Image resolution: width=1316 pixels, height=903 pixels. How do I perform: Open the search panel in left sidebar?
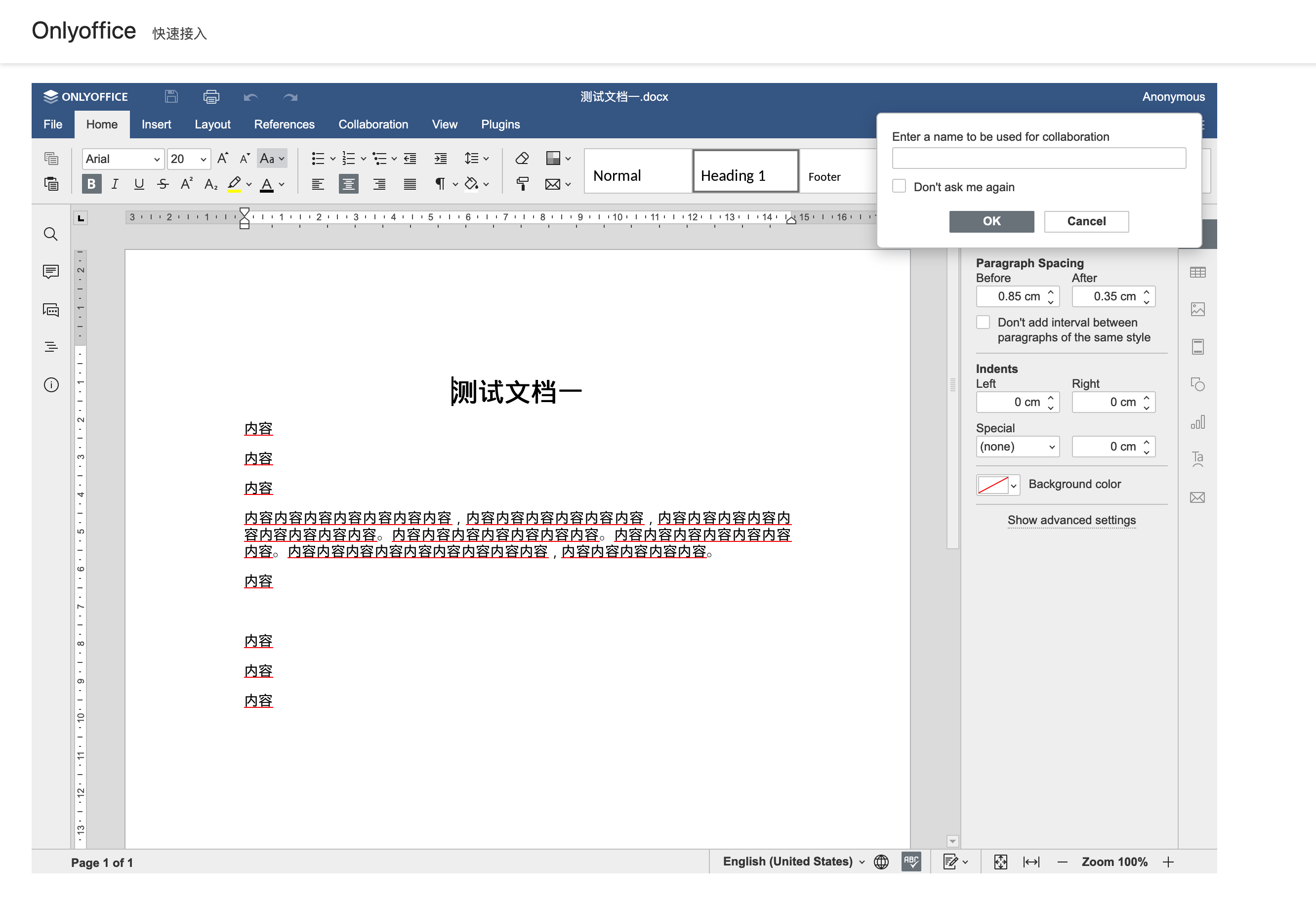tap(51, 234)
